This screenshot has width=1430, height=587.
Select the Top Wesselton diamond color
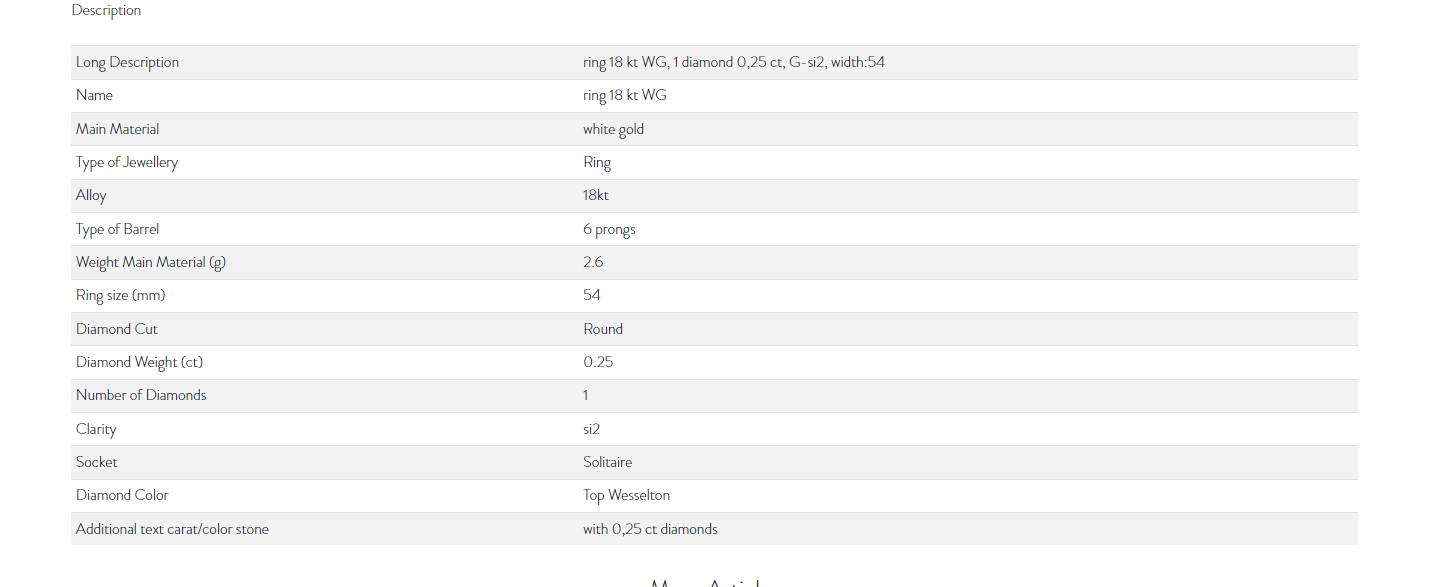click(627, 495)
